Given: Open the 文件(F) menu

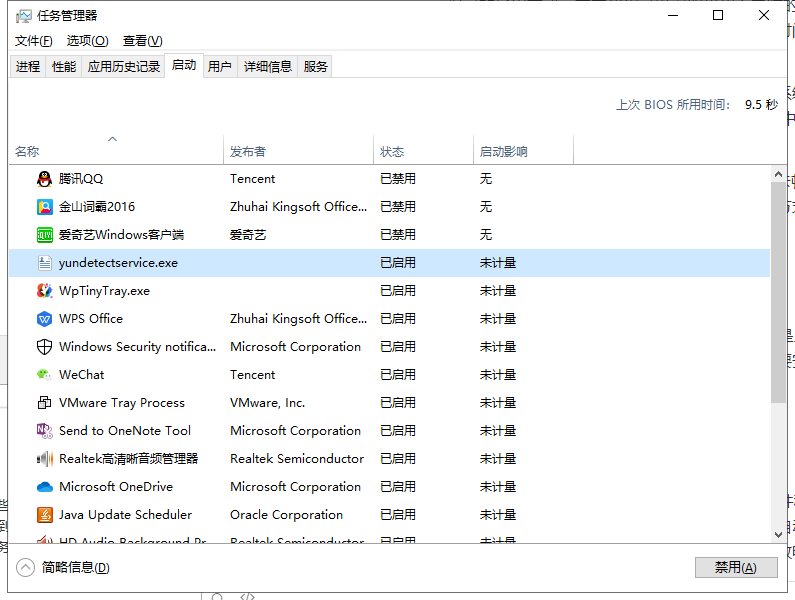Looking at the screenshot, I should click(33, 41).
